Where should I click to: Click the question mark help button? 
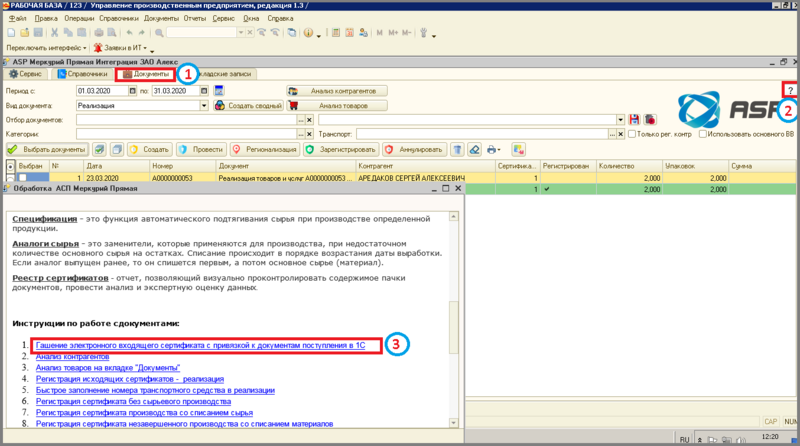790,90
